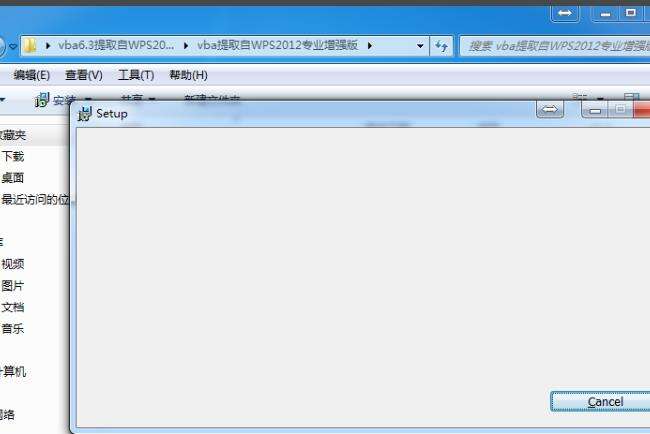
Task: Click the refresh button beside address bar
Action: [441, 46]
